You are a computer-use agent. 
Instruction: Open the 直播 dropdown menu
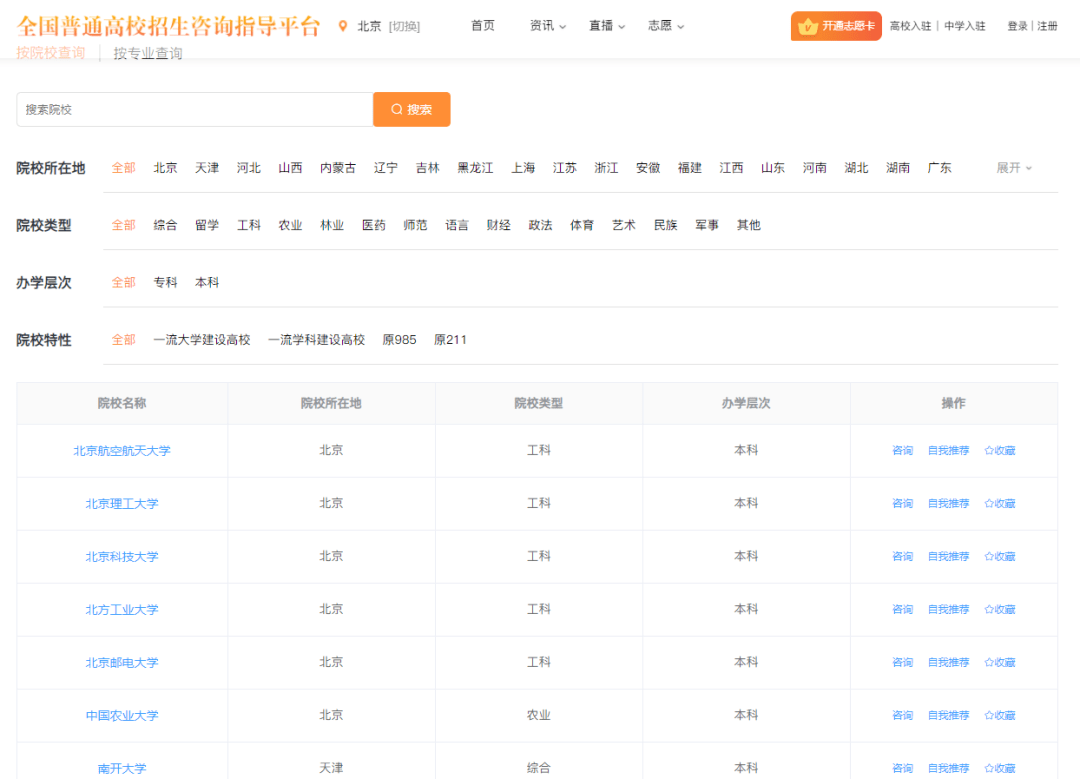(x=601, y=26)
